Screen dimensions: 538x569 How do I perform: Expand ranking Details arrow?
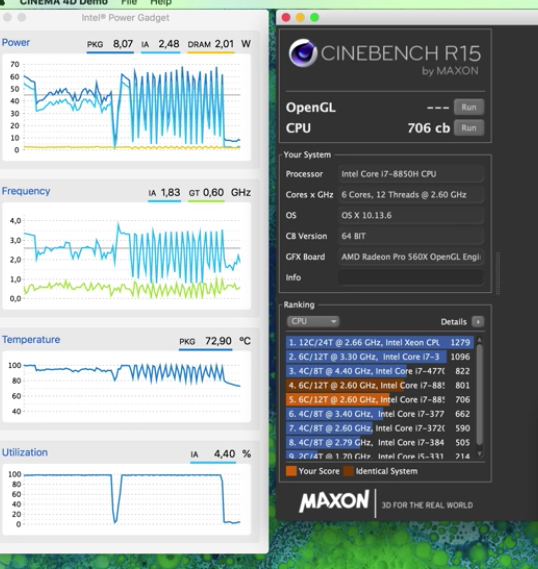coord(478,322)
